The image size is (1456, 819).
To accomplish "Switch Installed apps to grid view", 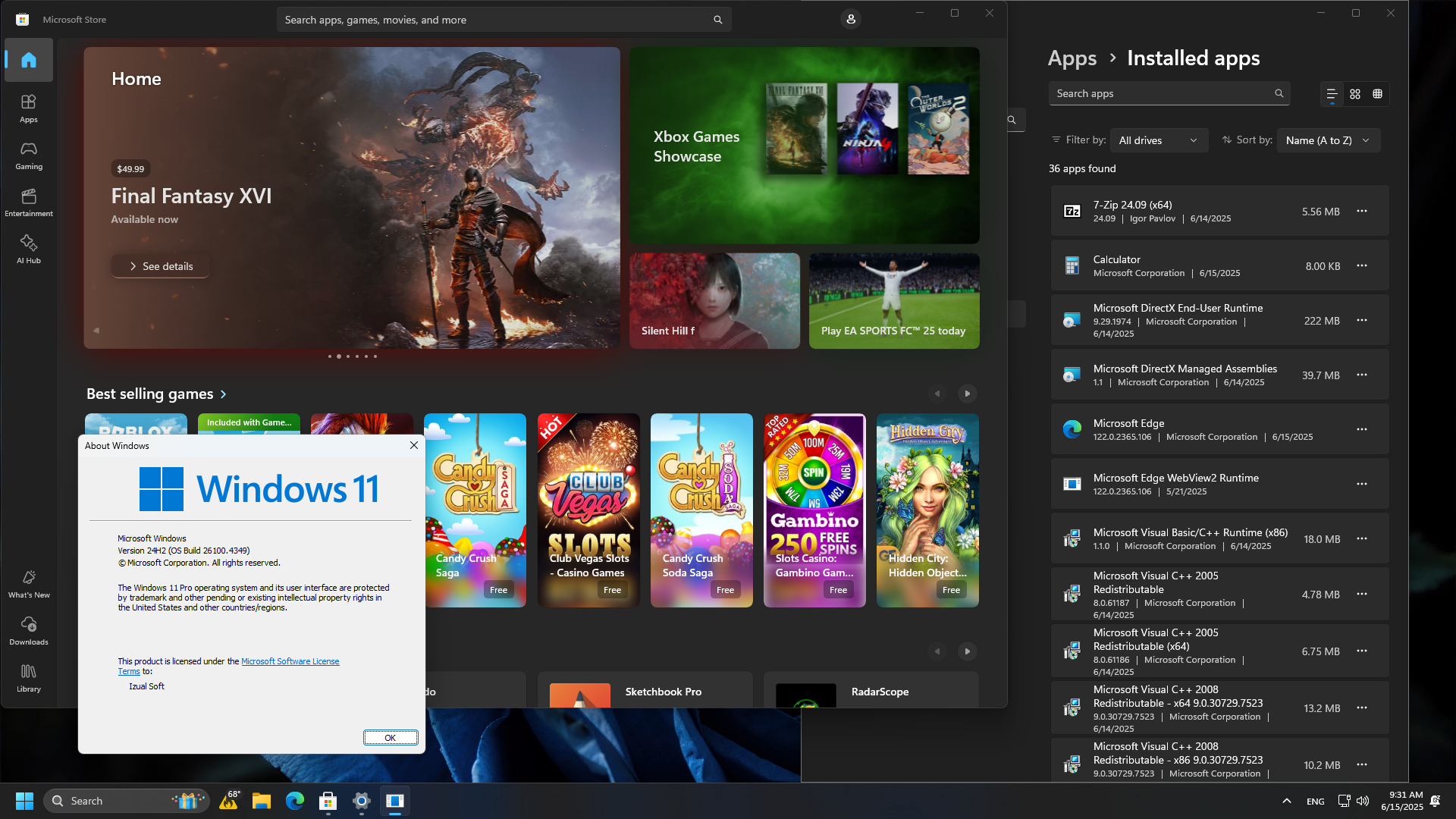I will click(1355, 94).
